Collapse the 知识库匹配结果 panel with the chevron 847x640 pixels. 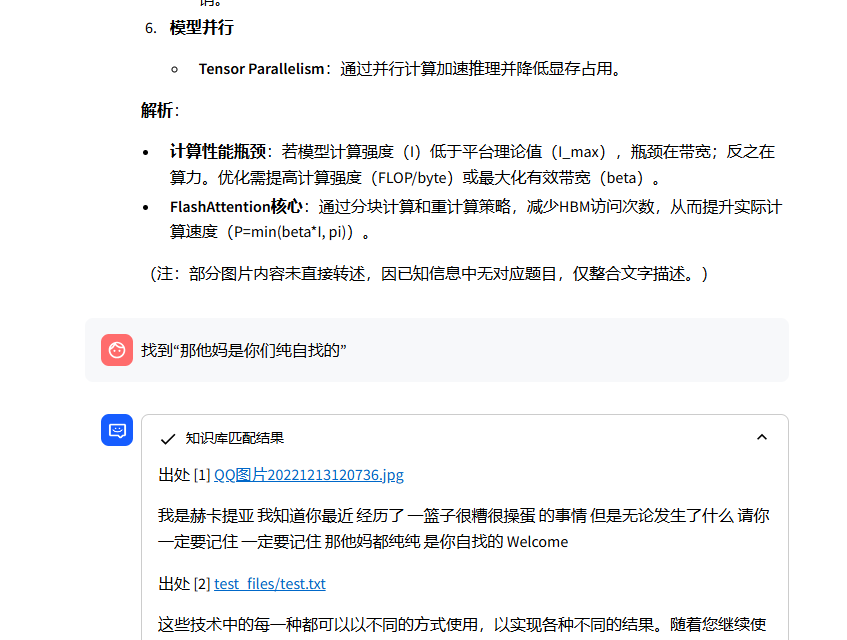pyautogui.click(x=762, y=437)
